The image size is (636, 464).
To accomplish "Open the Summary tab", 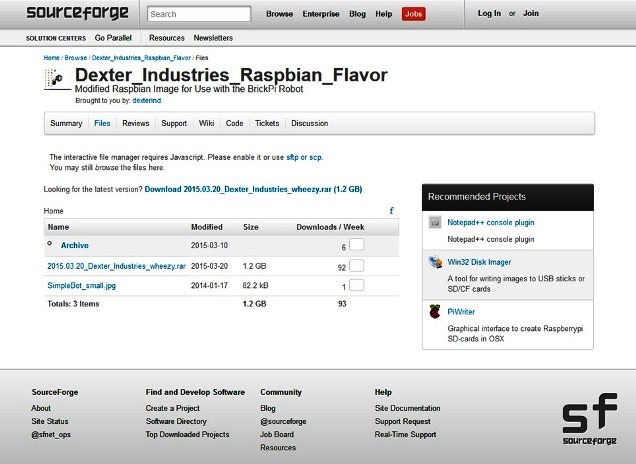I will click(x=66, y=123).
